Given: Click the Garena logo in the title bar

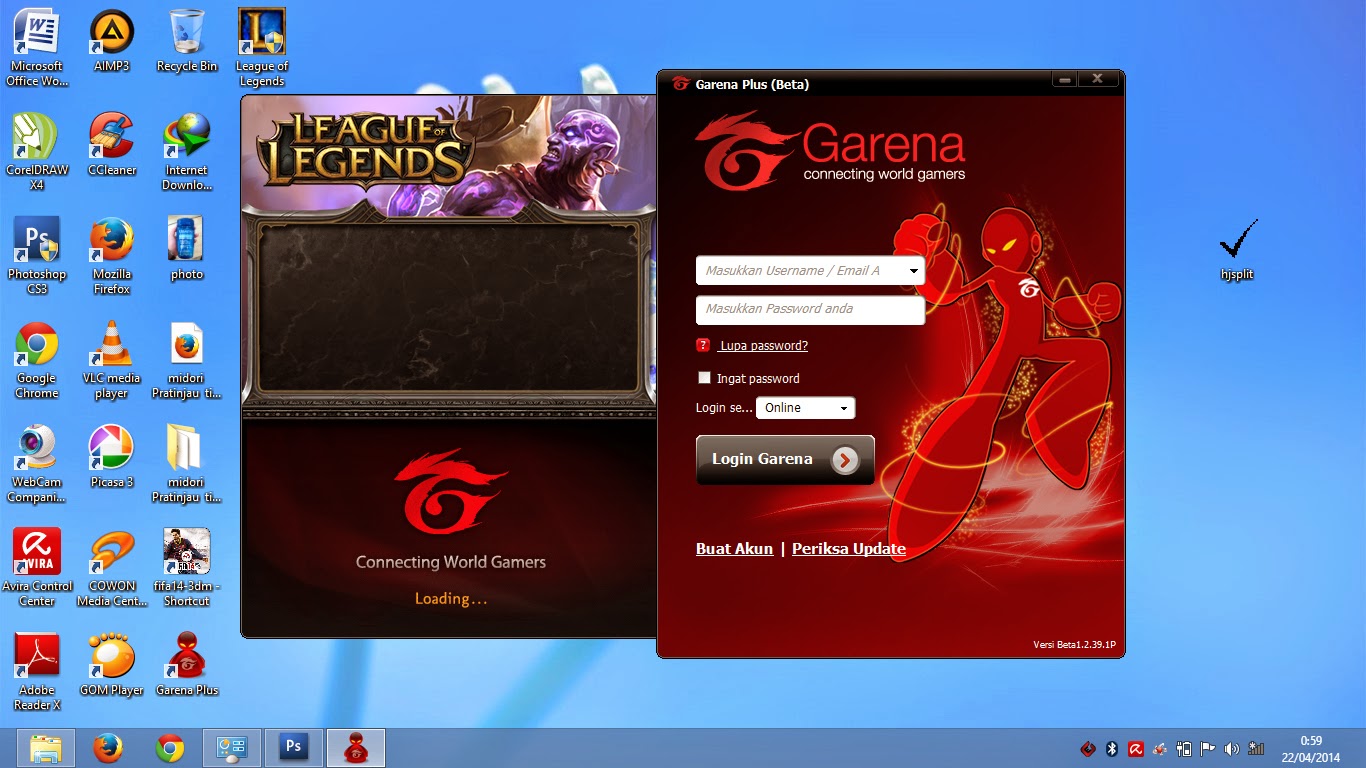Looking at the screenshot, I should point(681,84).
